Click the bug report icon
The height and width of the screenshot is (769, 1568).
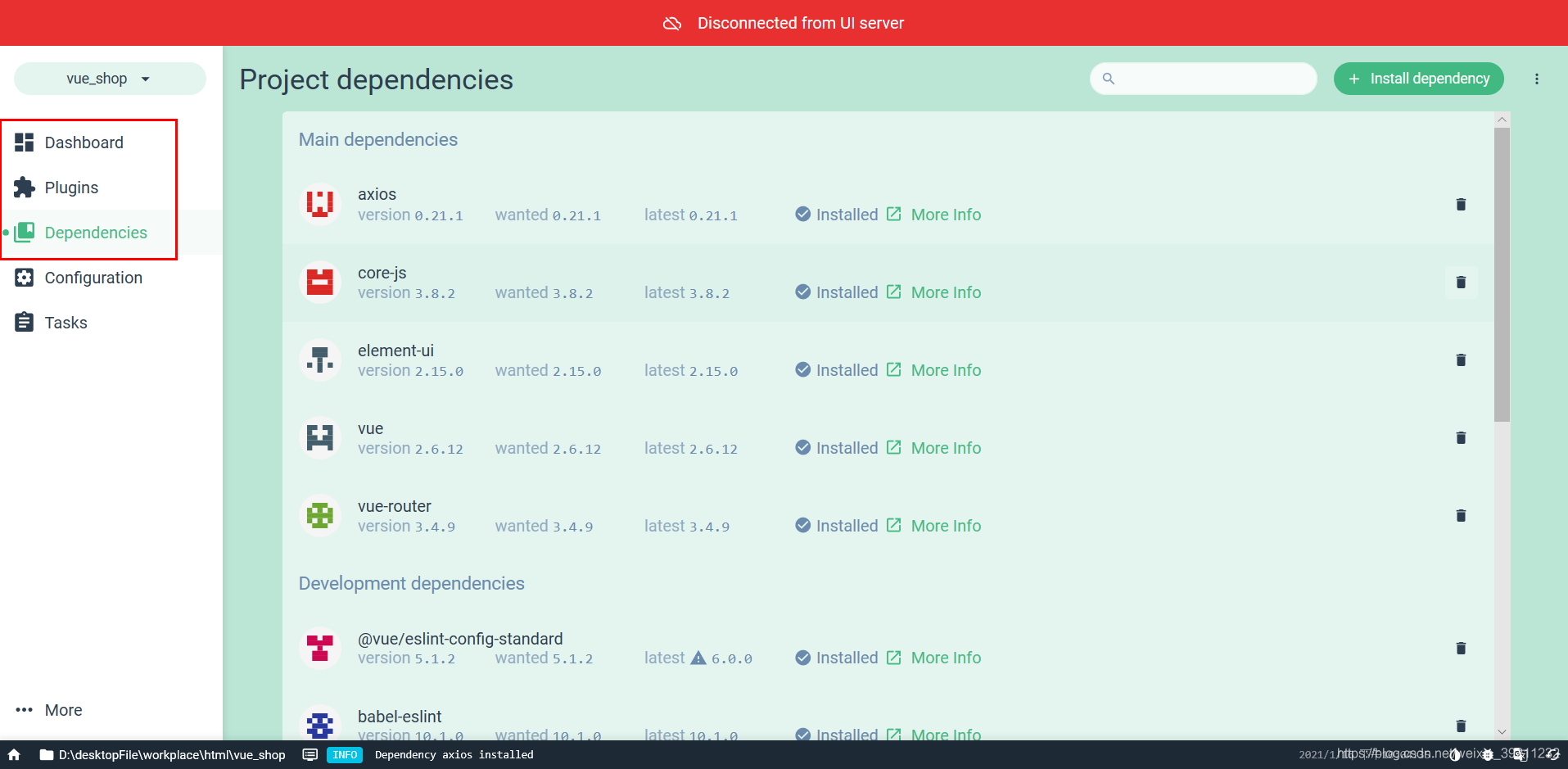coord(1488,755)
